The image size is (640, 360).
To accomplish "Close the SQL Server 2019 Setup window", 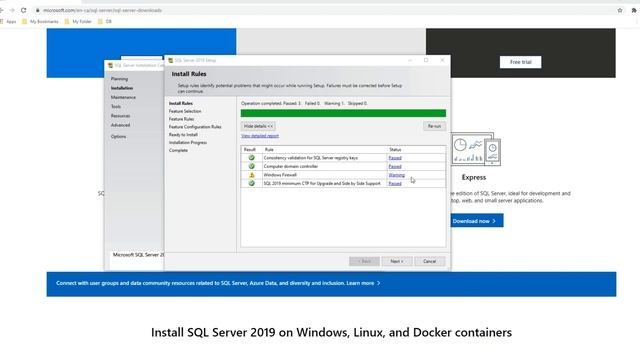I will (442, 60).
